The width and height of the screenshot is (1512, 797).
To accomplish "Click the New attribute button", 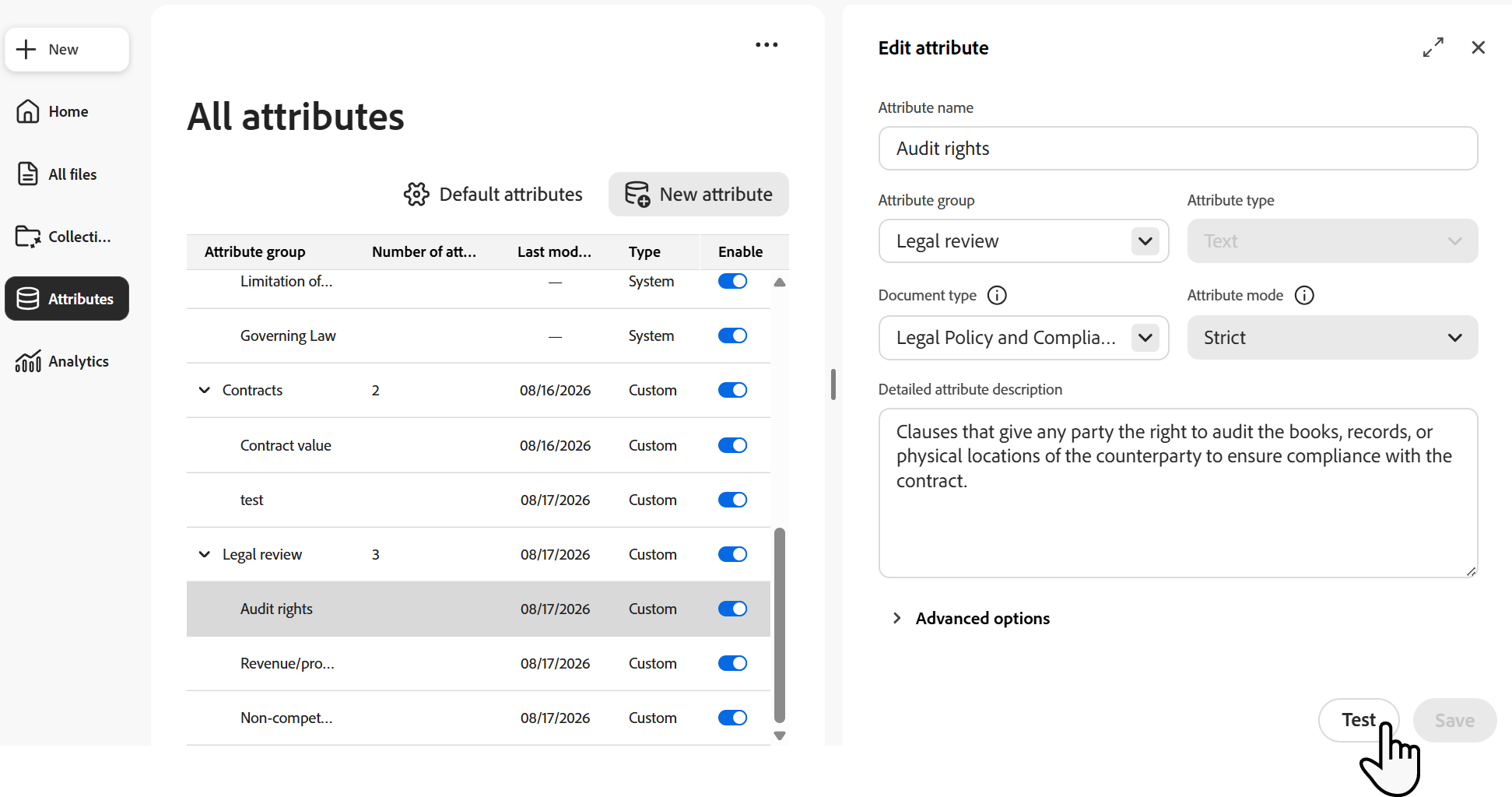I will (x=698, y=195).
